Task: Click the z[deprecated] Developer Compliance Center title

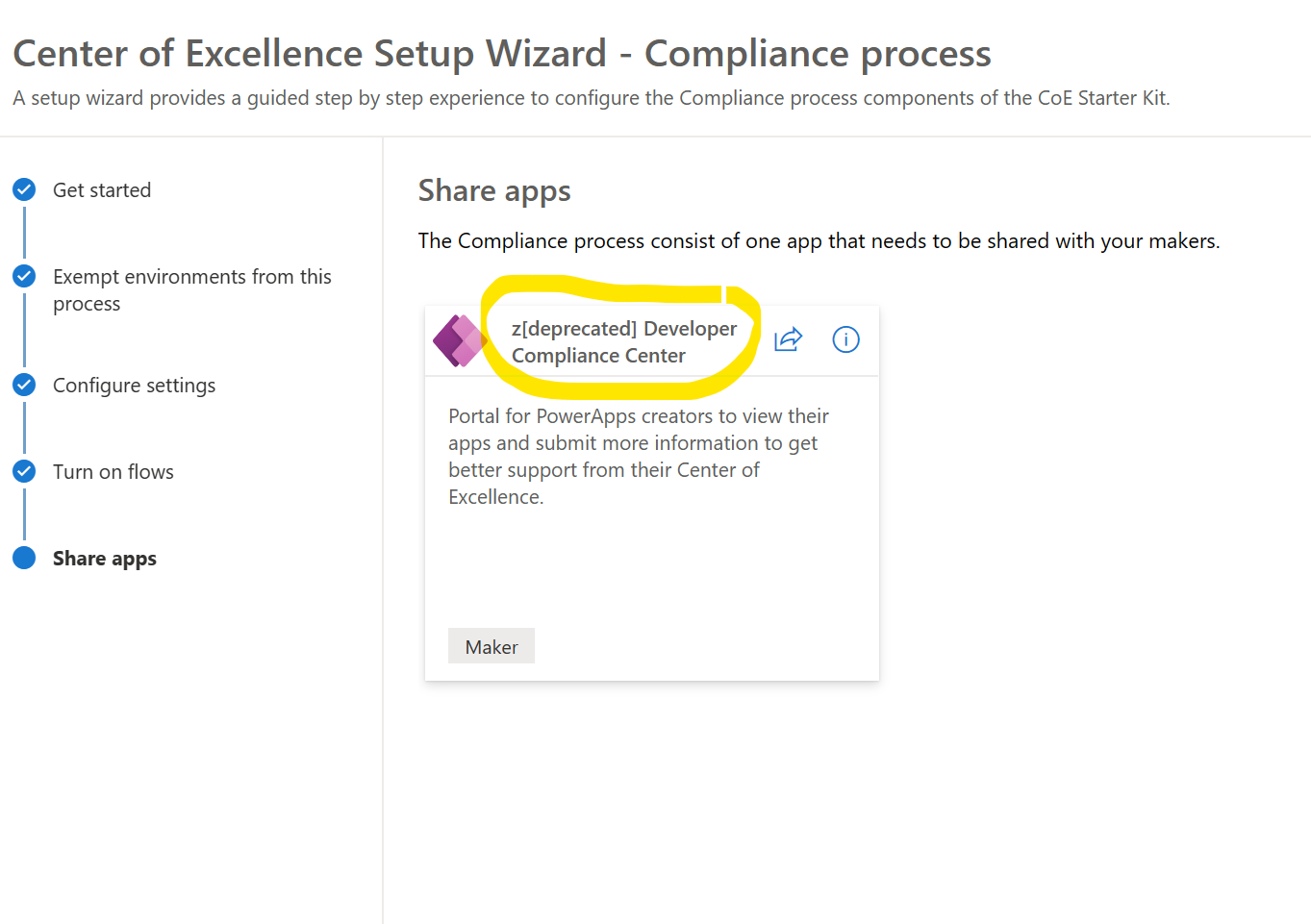Action: [x=624, y=341]
